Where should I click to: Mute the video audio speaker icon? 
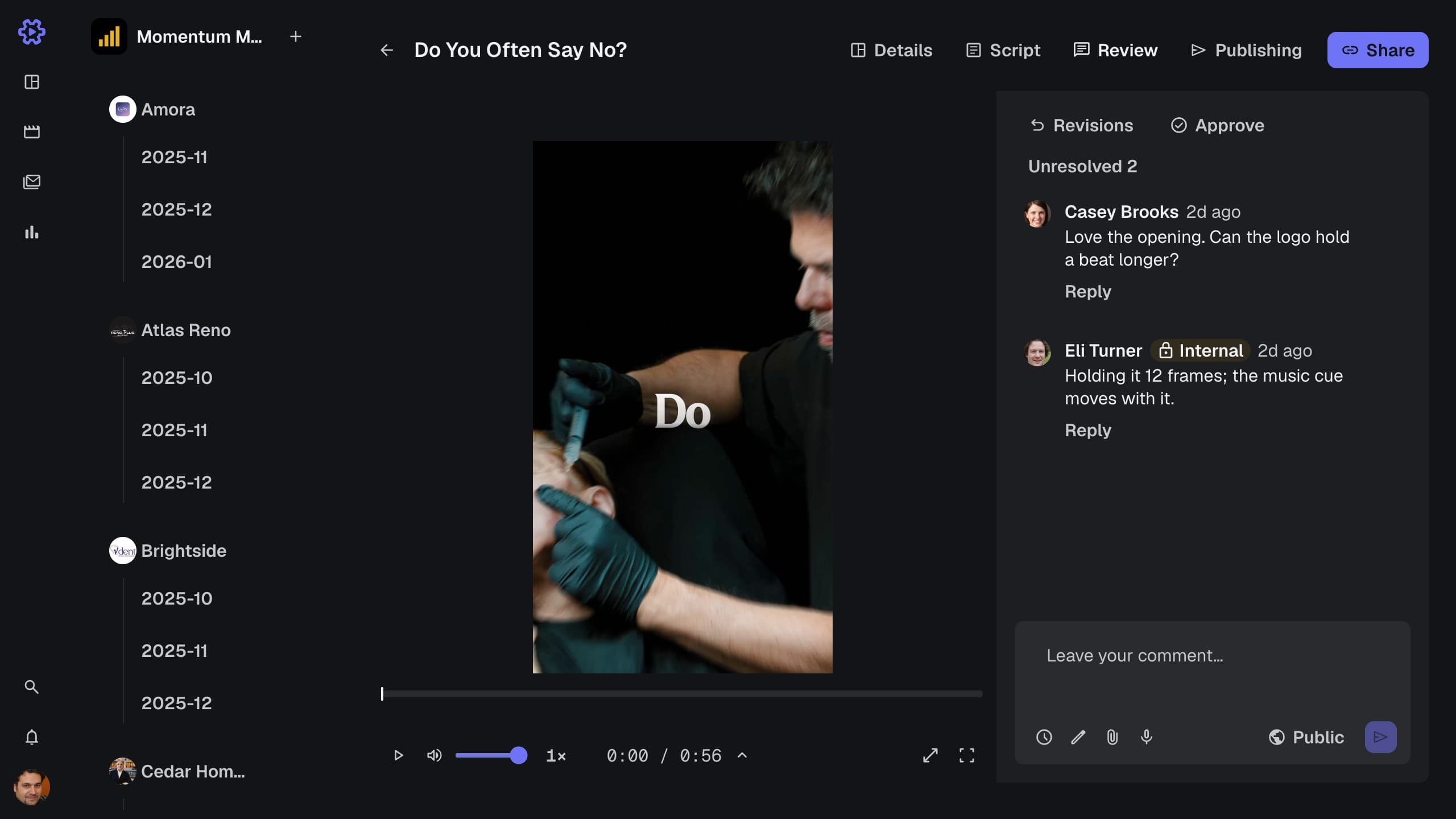[x=434, y=755]
